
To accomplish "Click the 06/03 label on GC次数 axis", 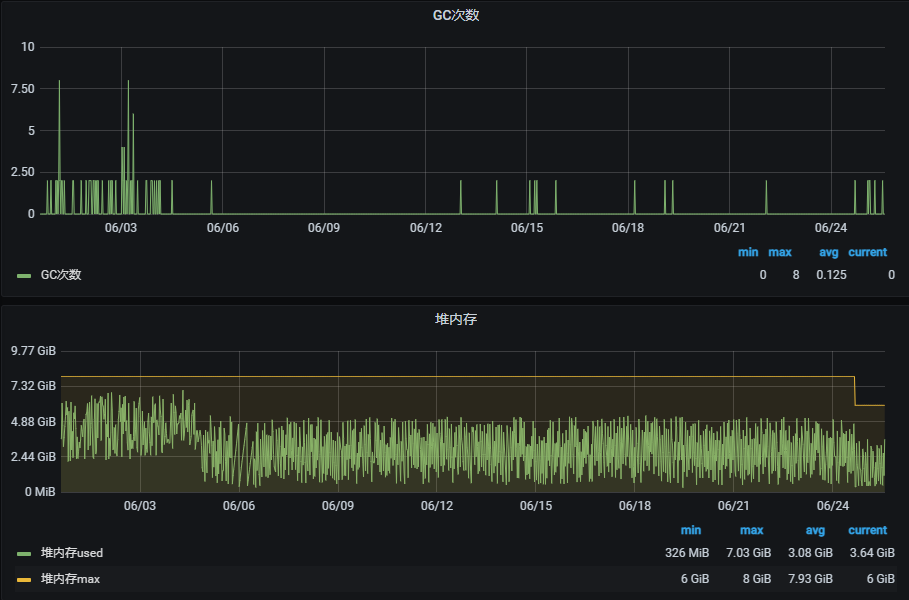I will 121,228.
